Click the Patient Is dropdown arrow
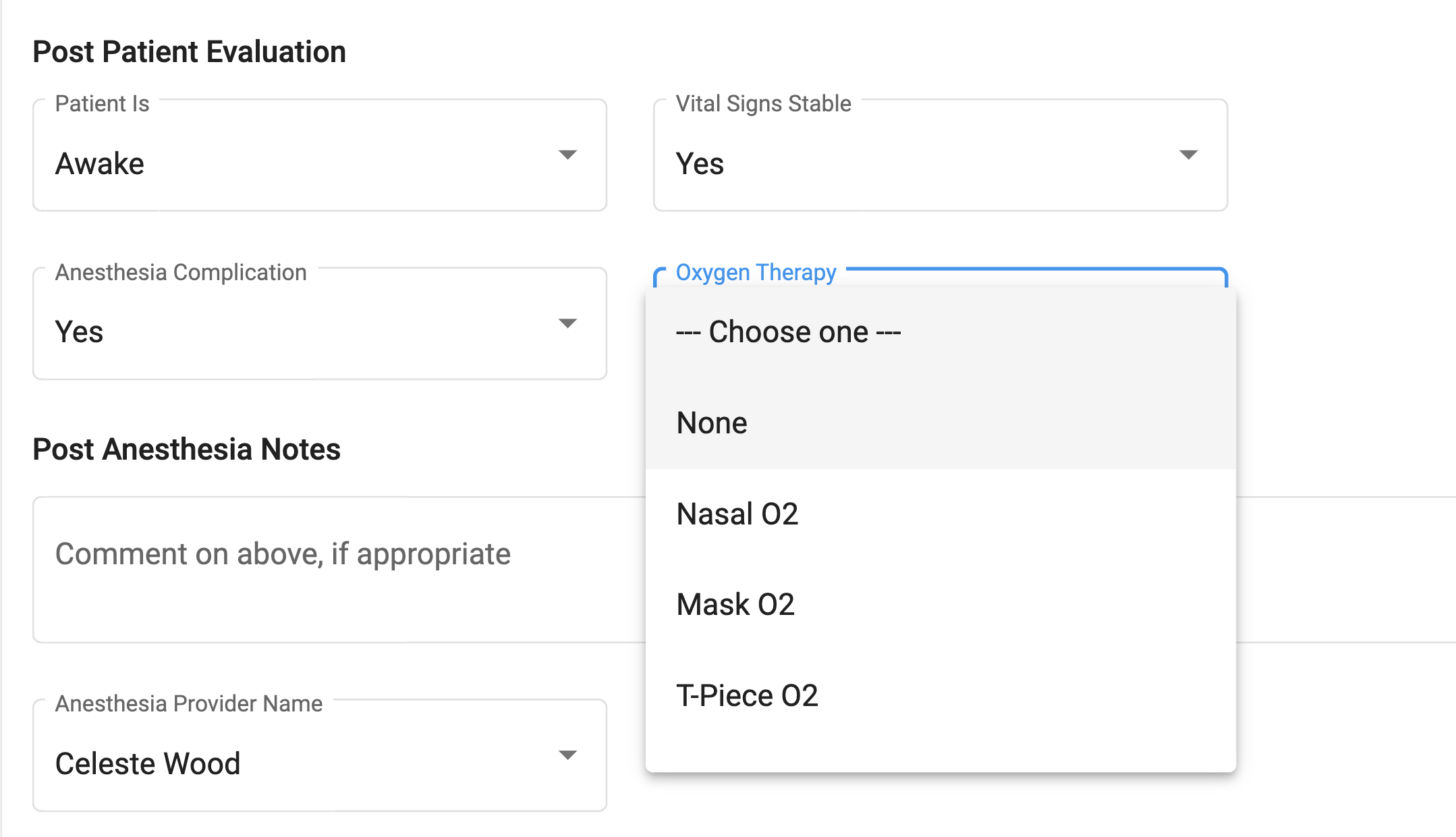Viewport: 1456px width, 837px height. pyautogui.click(x=567, y=155)
